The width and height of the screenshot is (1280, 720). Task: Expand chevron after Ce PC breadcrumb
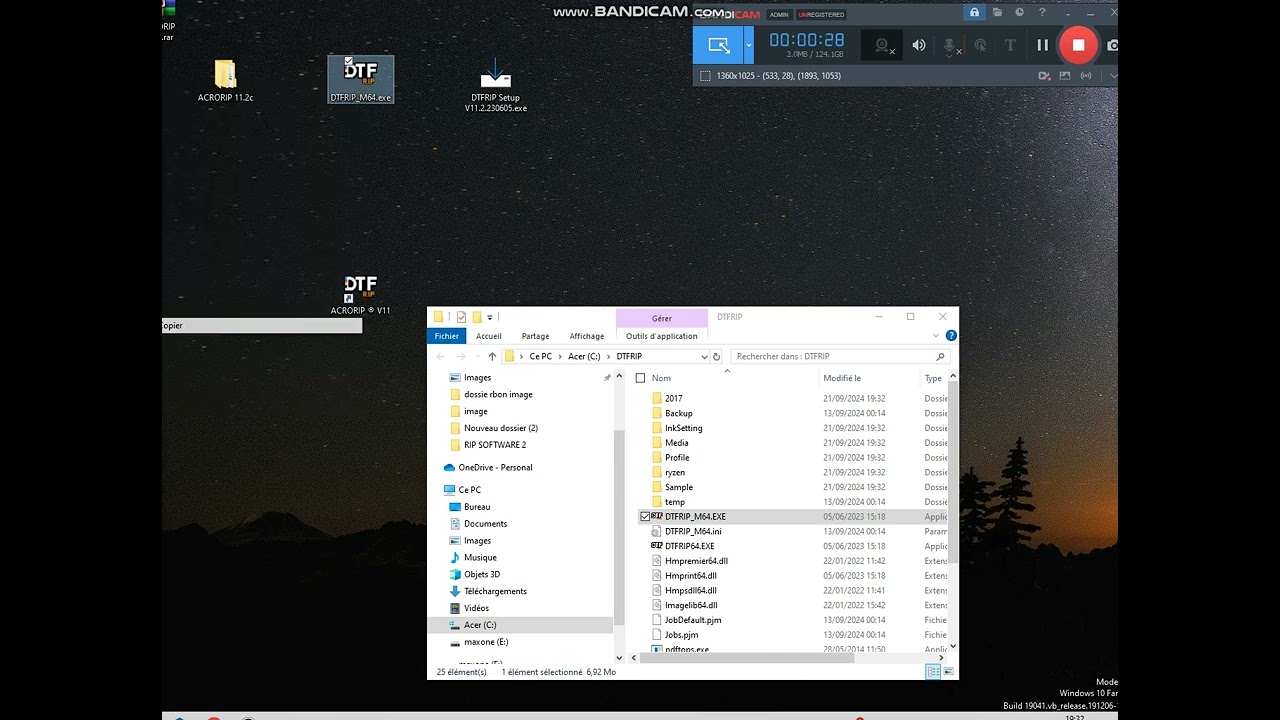560,356
